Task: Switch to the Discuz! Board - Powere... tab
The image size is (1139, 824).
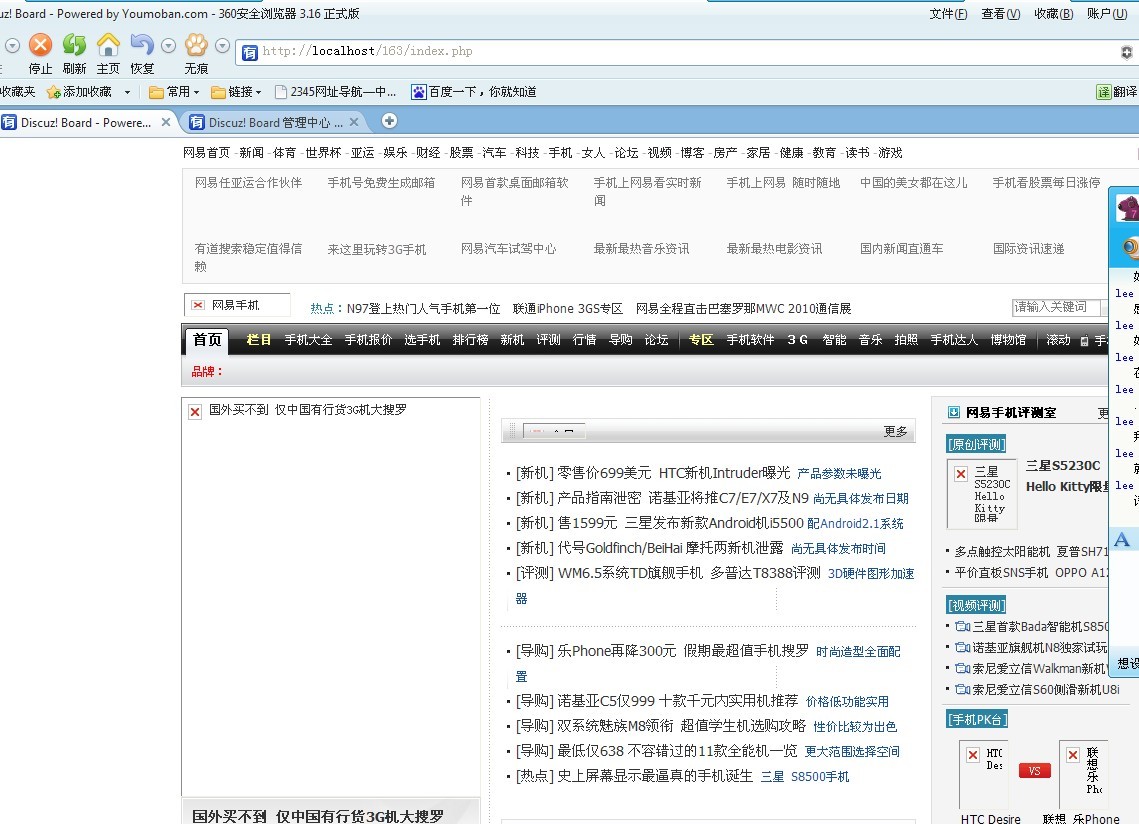Action: [86, 122]
